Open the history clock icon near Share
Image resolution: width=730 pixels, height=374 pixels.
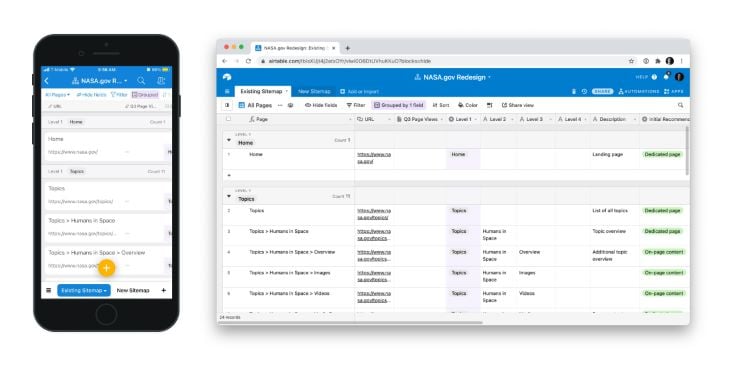584,92
